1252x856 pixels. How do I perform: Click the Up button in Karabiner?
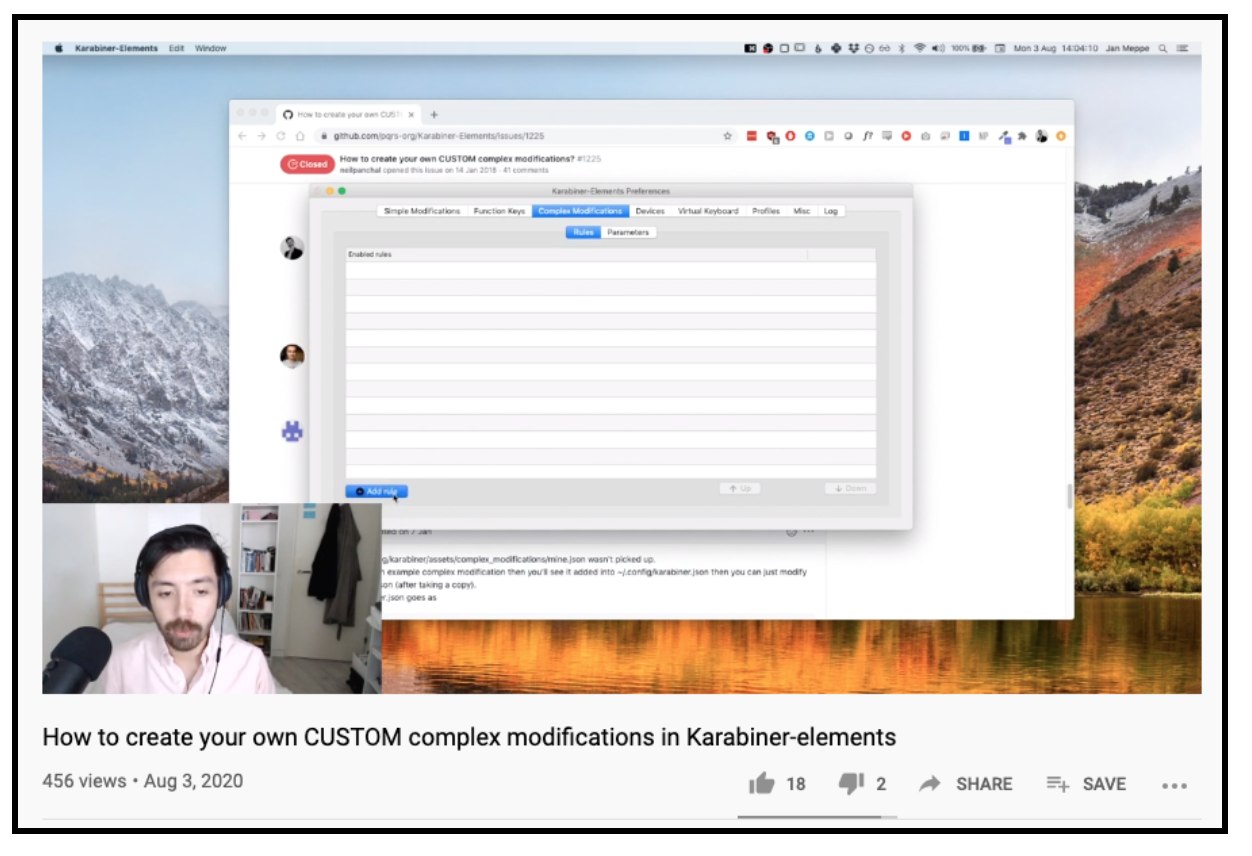coord(739,488)
